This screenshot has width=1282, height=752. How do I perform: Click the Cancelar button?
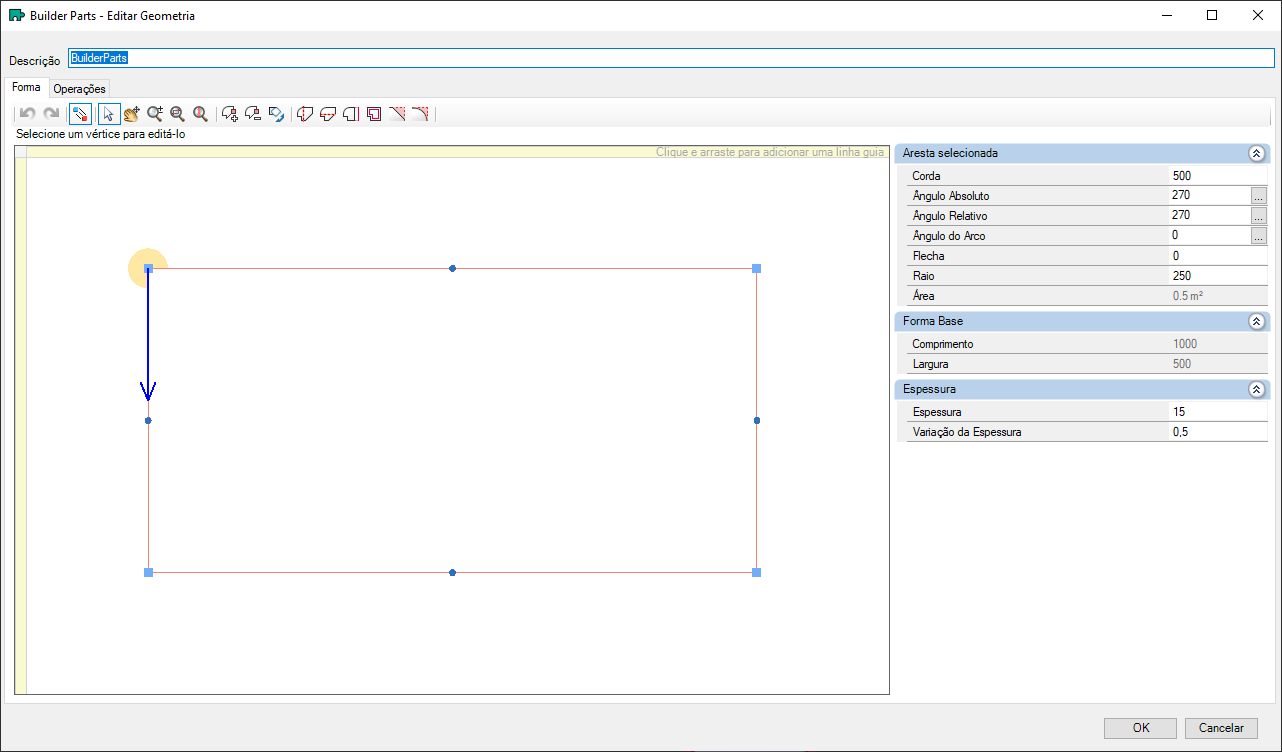1220,728
